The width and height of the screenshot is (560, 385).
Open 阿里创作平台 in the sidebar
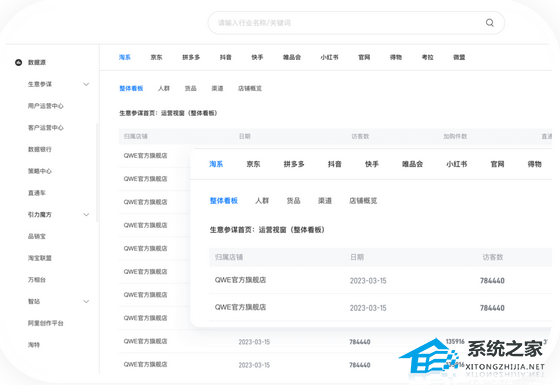pos(46,323)
